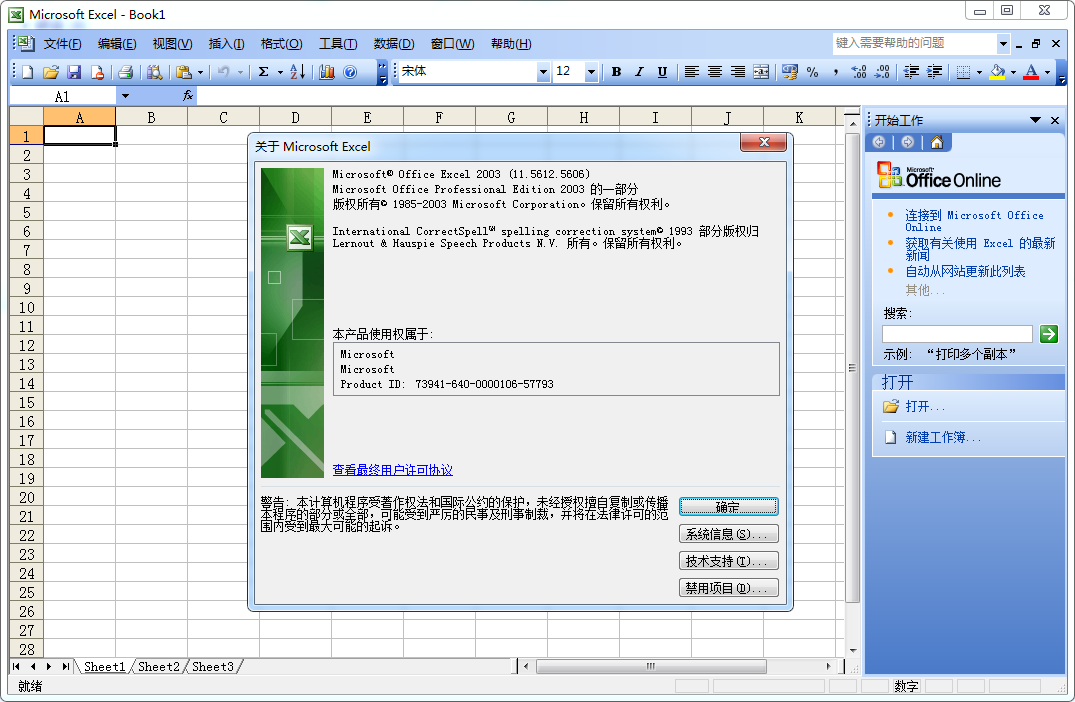Open Font Color palette arrow
The image size is (1075, 702).
pos(1048,72)
